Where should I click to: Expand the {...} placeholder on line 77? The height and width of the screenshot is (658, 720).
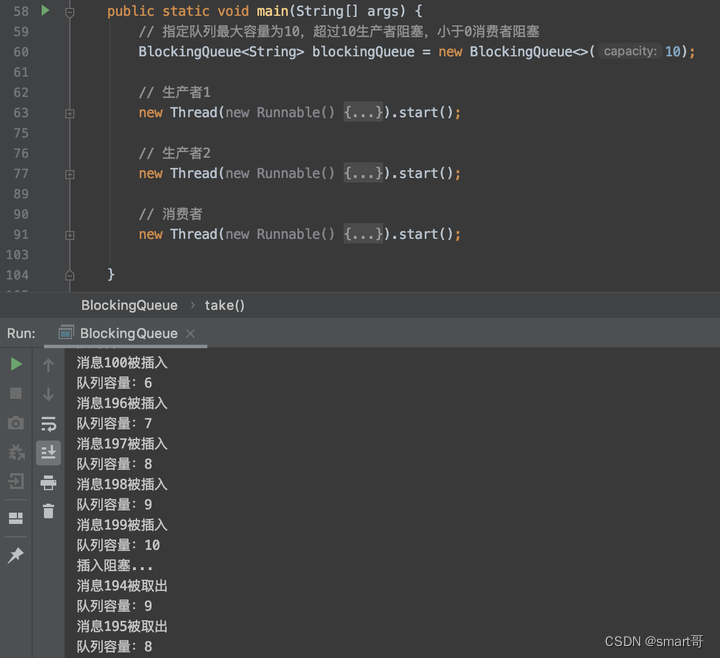pos(363,174)
